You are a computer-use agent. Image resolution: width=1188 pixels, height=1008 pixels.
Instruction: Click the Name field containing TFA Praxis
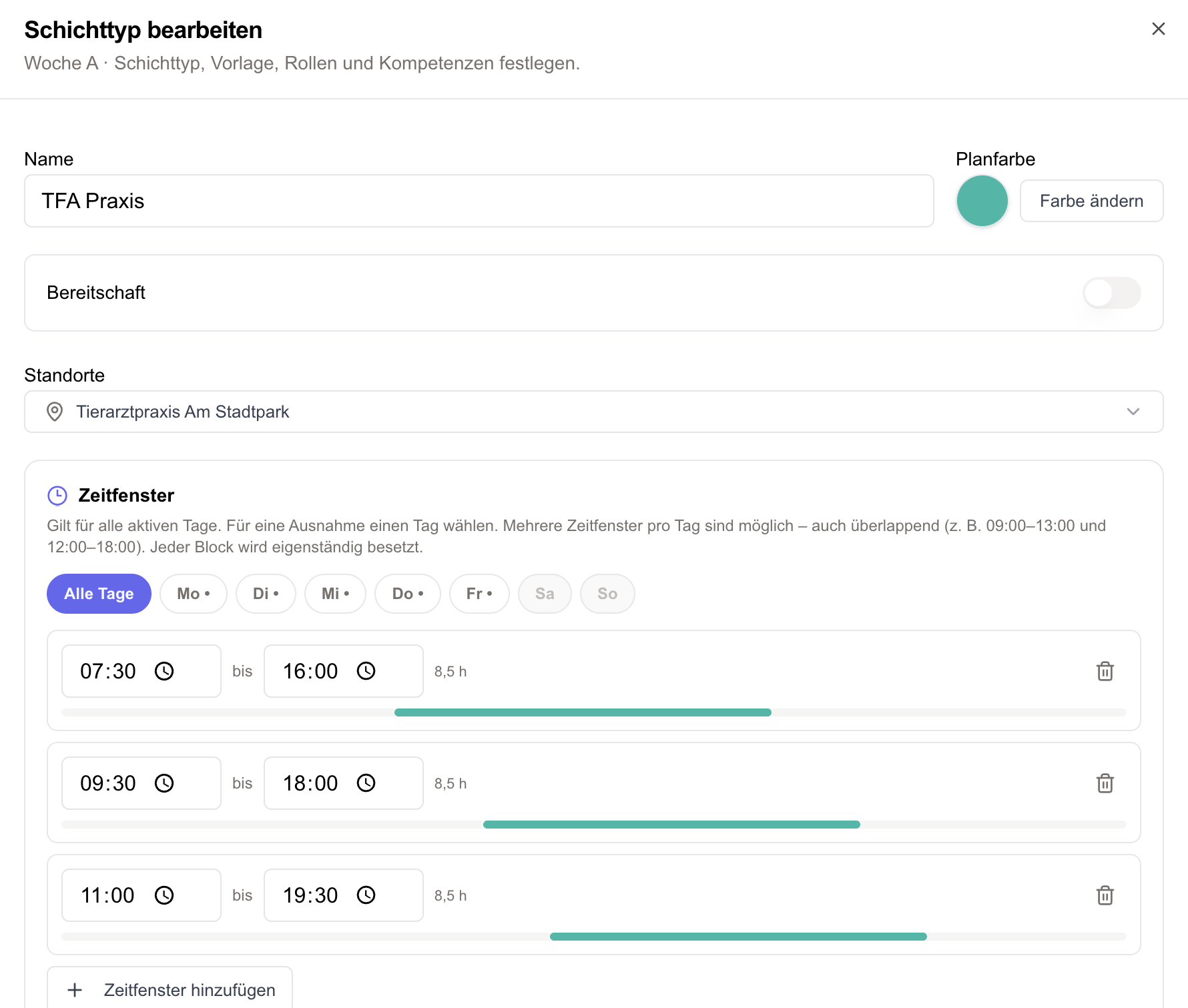(x=479, y=201)
